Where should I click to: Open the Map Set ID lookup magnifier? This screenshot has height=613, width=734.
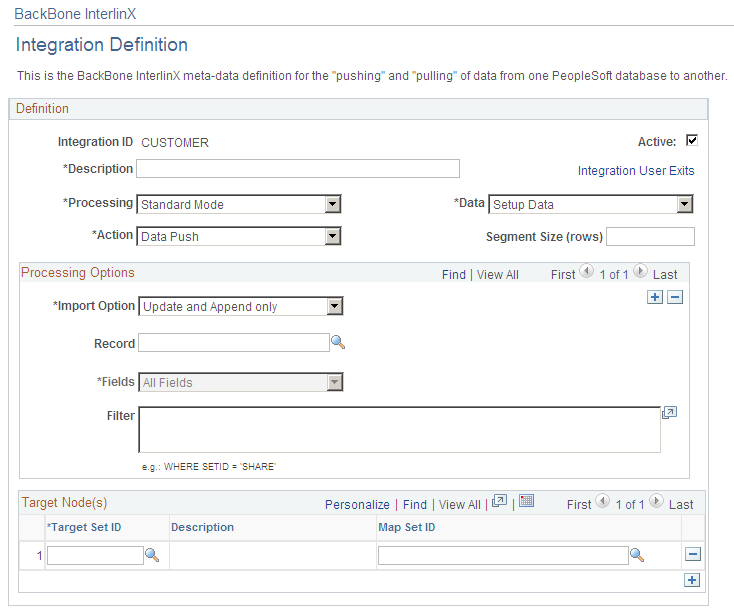pyautogui.click(x=637, y=555)
